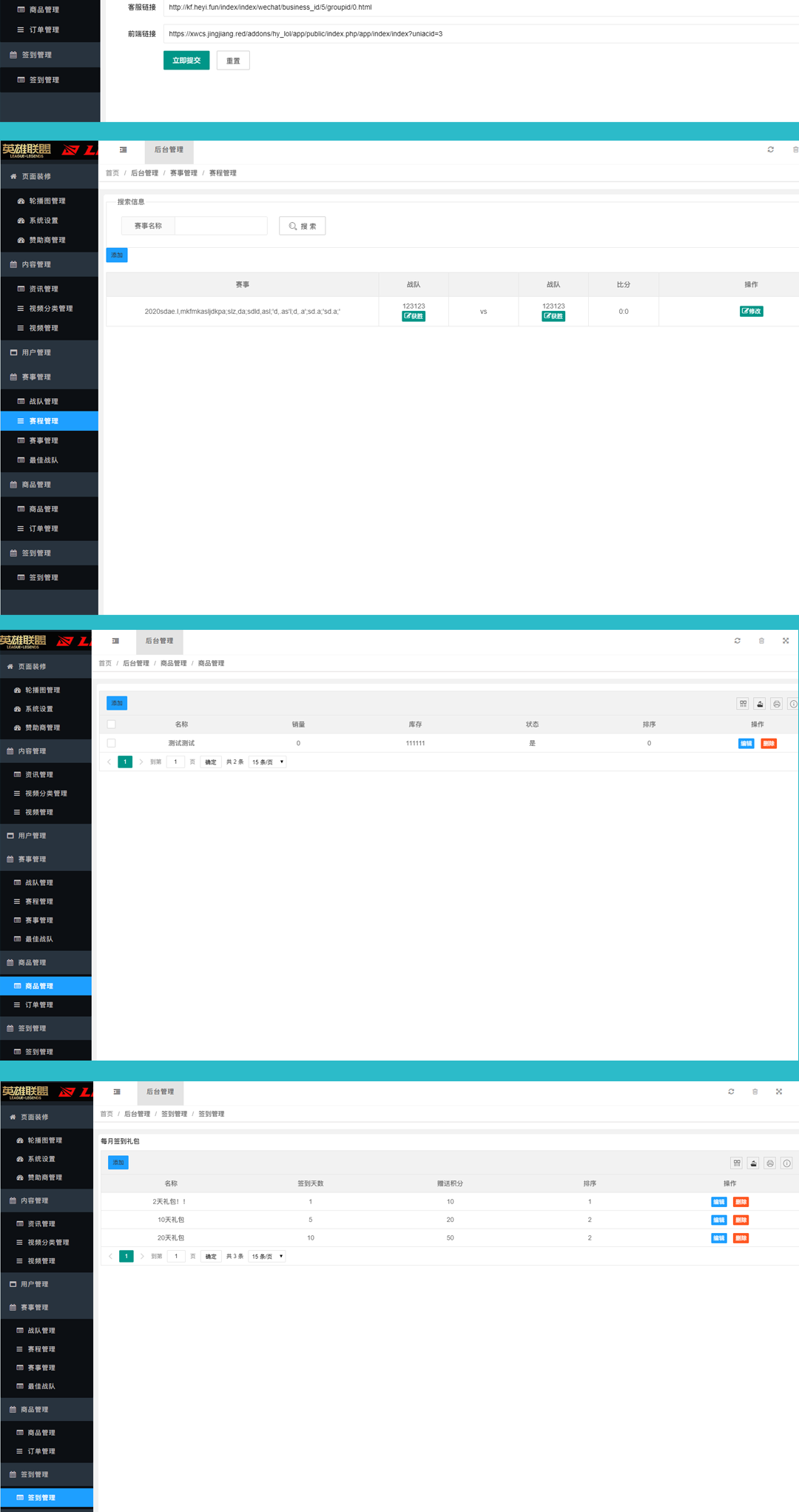Open 15 条/页 dropdown in 签到管理 pagination
Screen dimensions: 799x1512
267,1256
